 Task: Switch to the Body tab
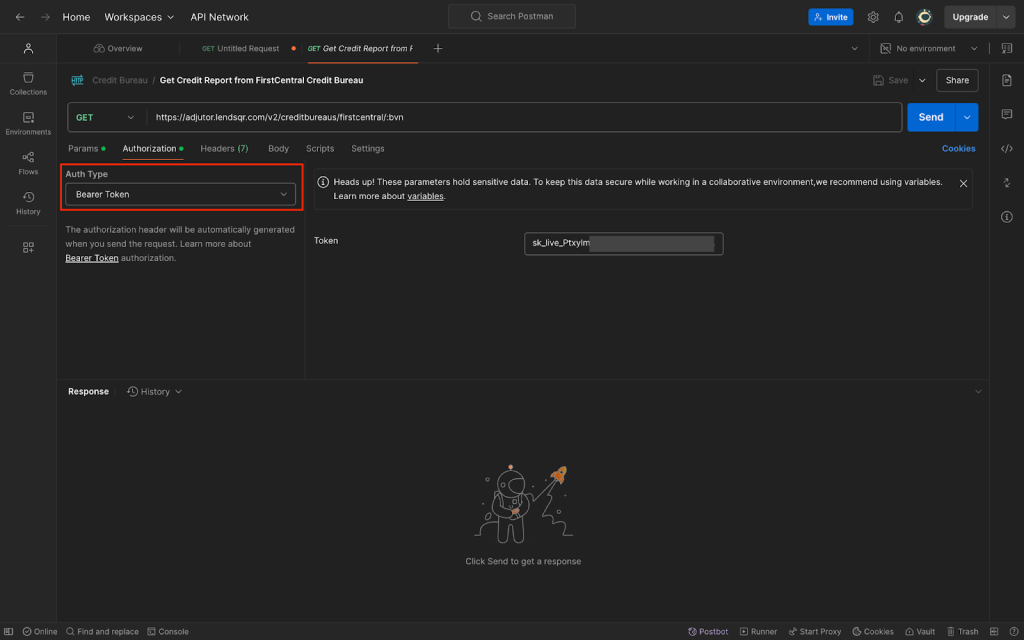(x=278, y=149)
